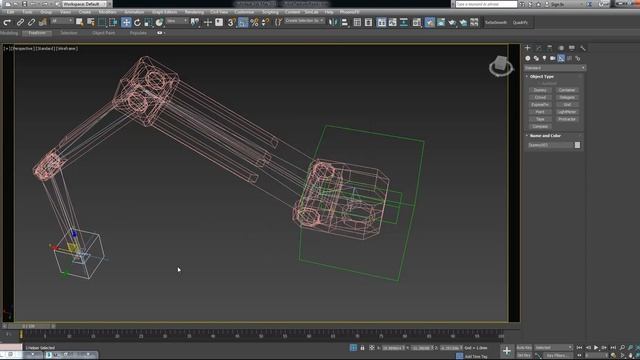The height and width of the screenshot is (360, 640).
Task: Click the Unlink Selection tool
Action: pyautogui.click(x=31, y=22)
